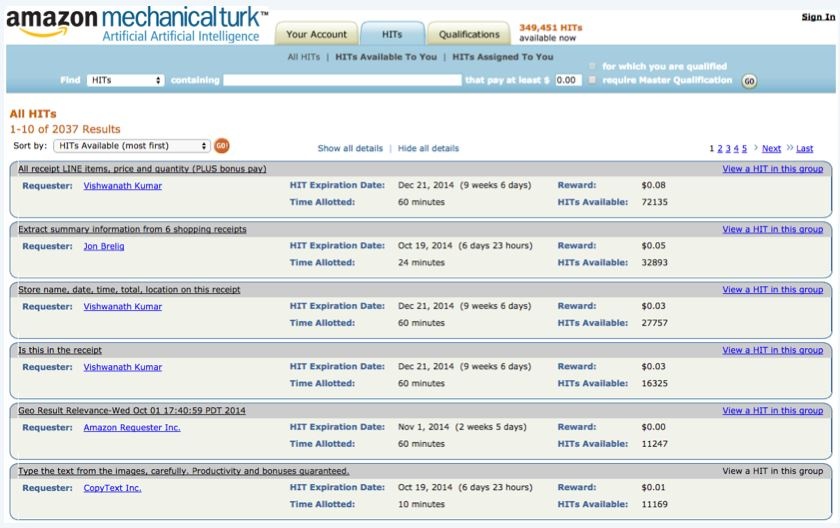Open requester Jon Brelig
Screen dimensions: 840x528
[x=104, y=246]
